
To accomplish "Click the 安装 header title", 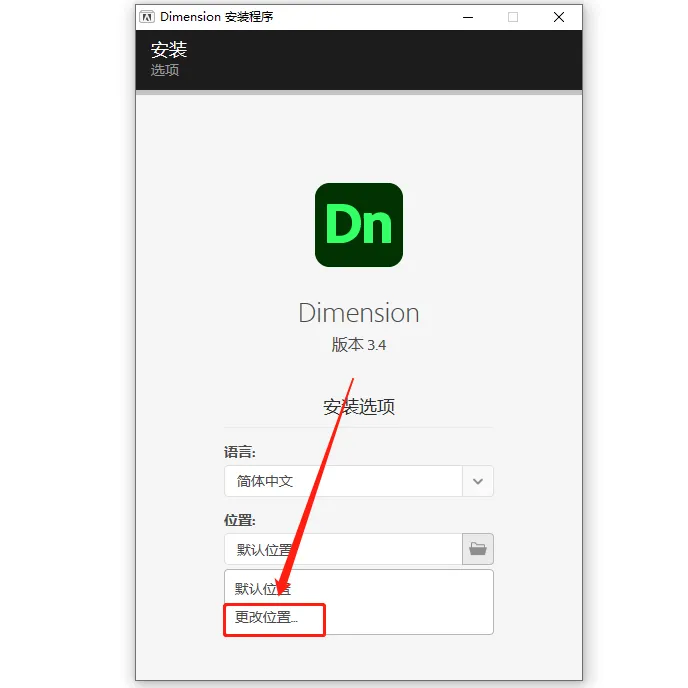I will pos(169,50).
